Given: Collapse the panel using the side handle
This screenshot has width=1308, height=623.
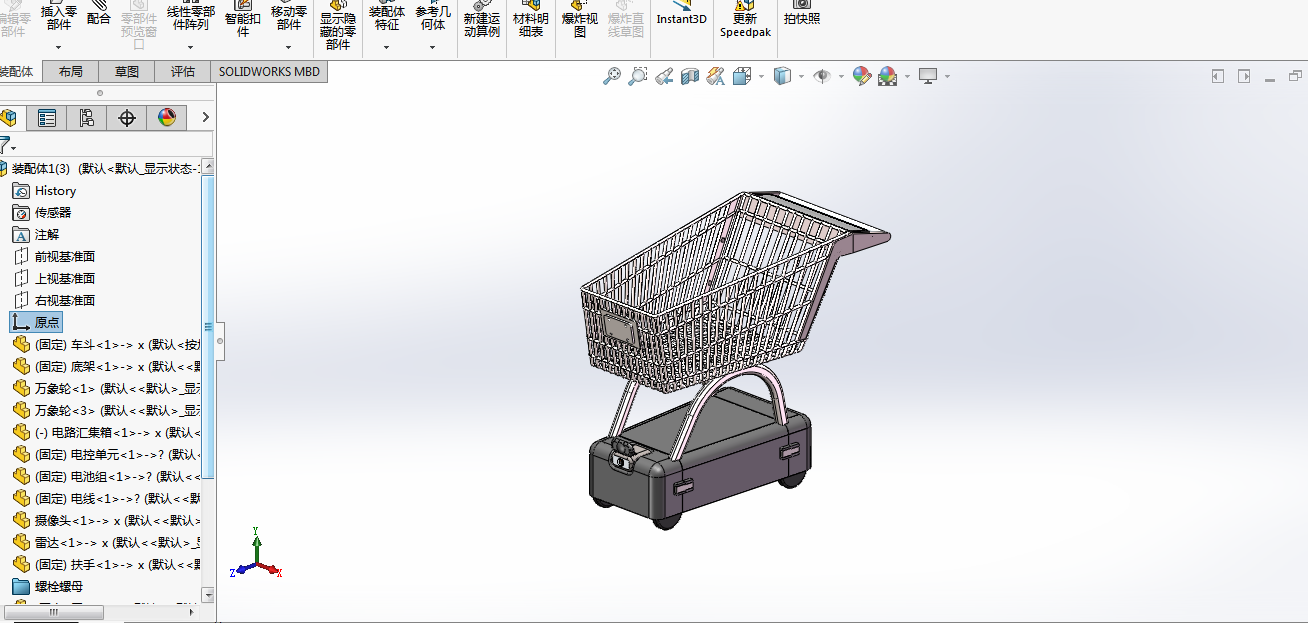Looking at the screenshot, I should [x=220, y=342].
